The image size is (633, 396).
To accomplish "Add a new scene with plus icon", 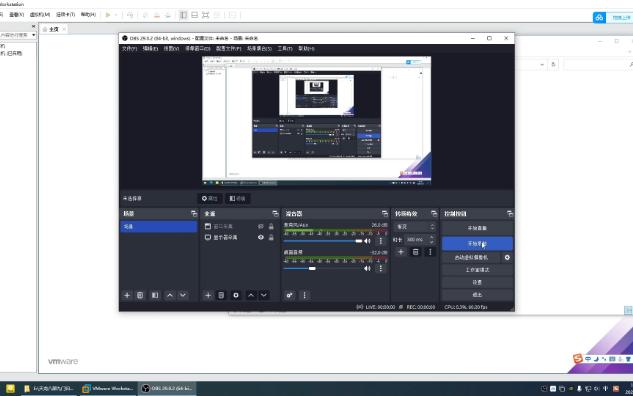I will [x=127, y=295].
